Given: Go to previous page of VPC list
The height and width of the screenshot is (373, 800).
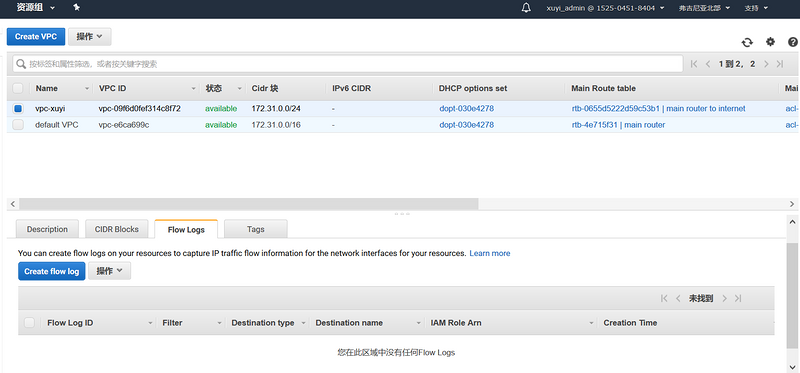Looking at the screenshot, I should pyautogui.click(x=708, y=64).
